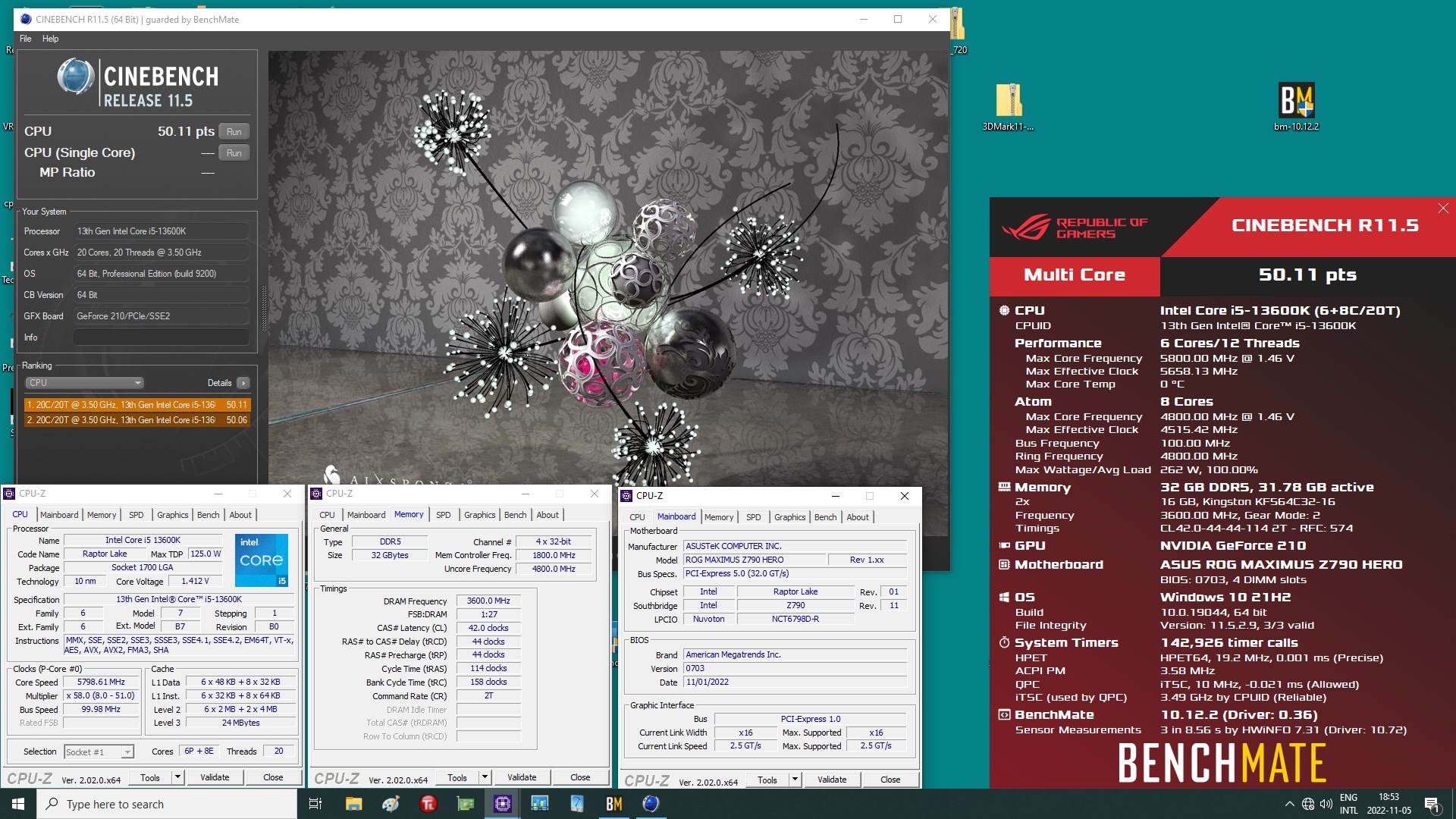Image resolution: width=1456 pixels, height=819 pixels.
Task: Click the Cinebench Info input field
Action: tap(162, 337)
